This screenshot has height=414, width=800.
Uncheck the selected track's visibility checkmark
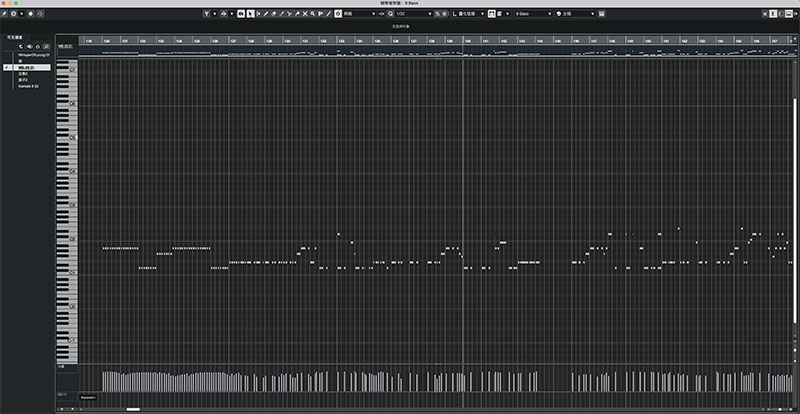(x=7, y=67)
